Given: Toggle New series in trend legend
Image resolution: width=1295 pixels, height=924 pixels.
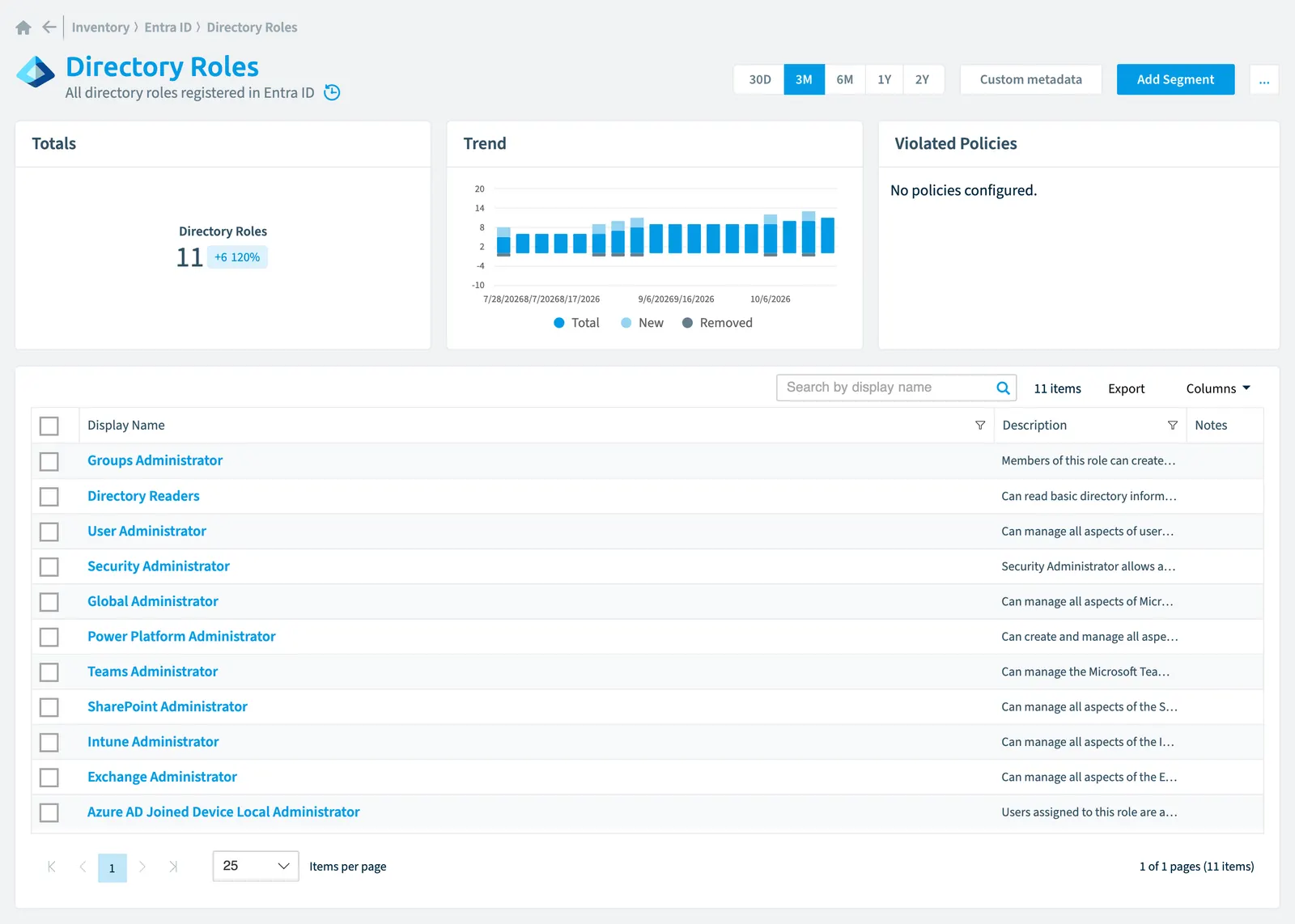Looking at the screenshot, I should click(x=642, y=323).
